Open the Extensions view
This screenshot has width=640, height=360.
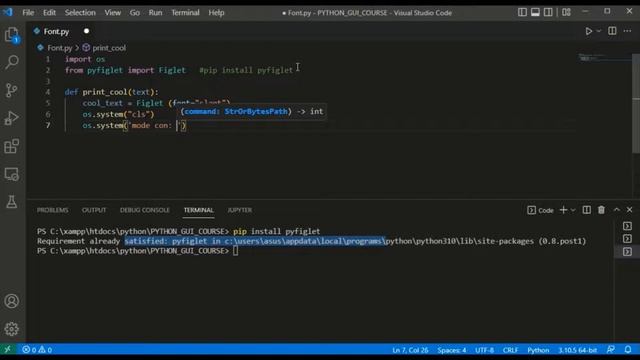coord(12,146)
